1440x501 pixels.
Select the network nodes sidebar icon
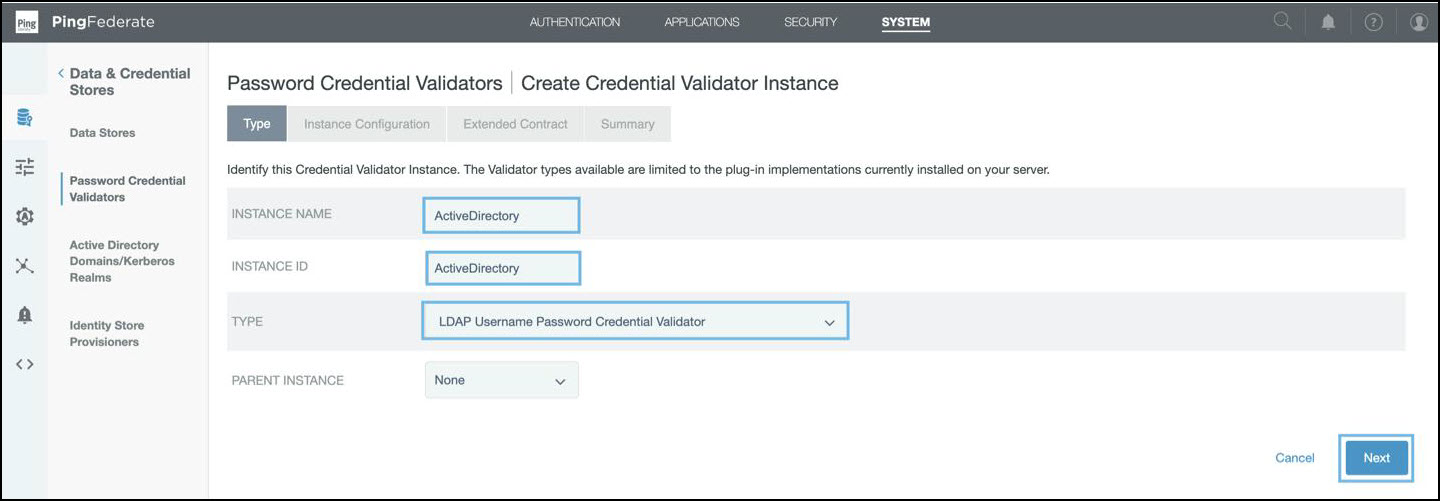pos(25,265)
